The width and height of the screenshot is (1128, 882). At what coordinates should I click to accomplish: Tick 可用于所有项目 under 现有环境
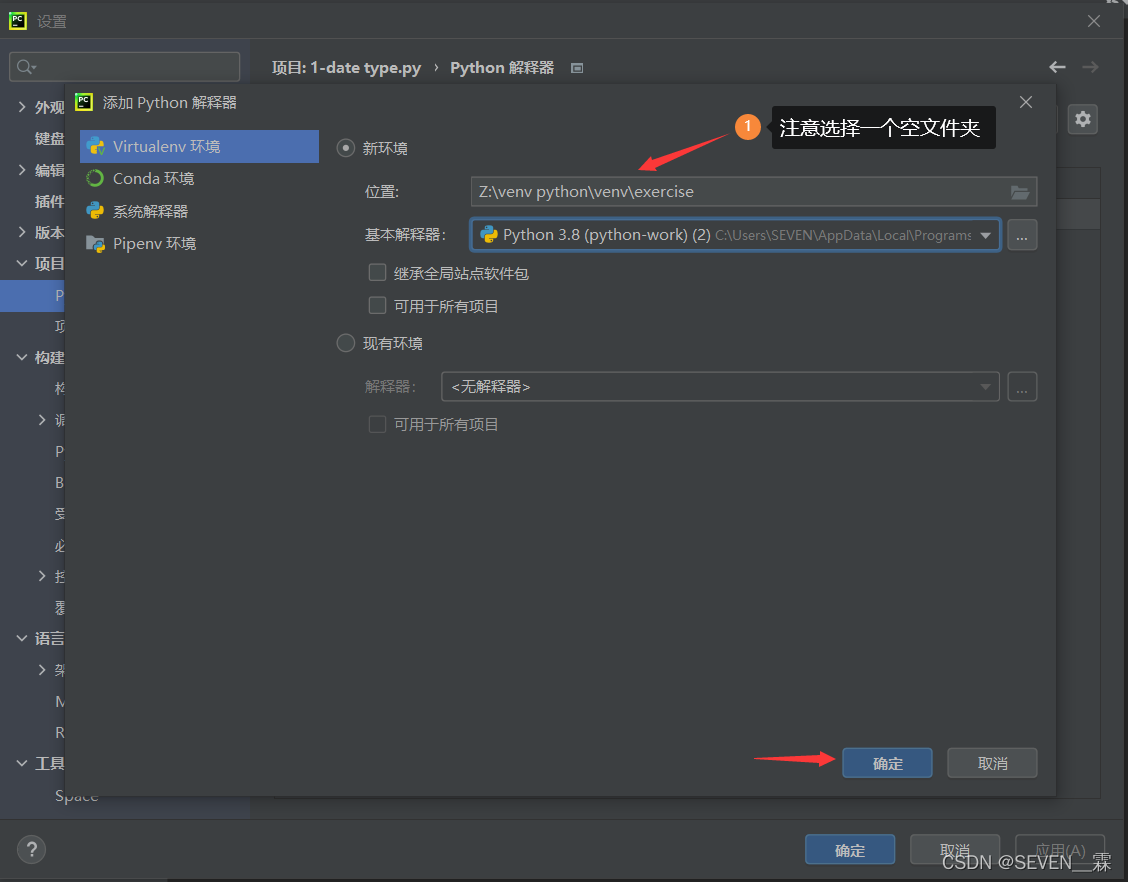[377, 424]
